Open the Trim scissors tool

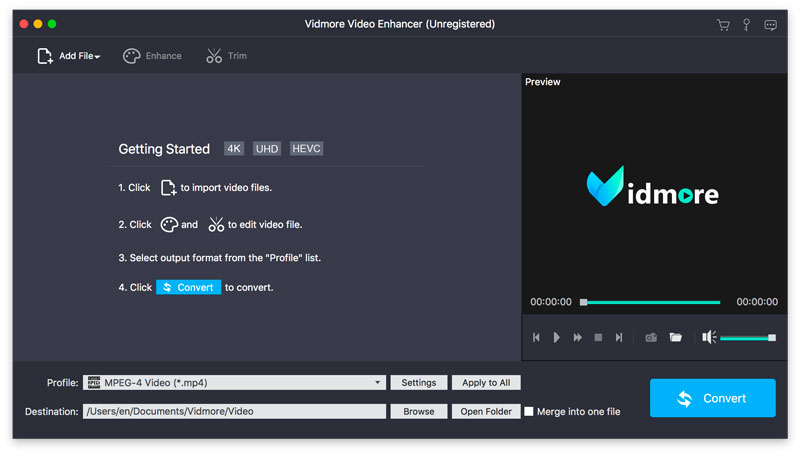pos(226,56)
